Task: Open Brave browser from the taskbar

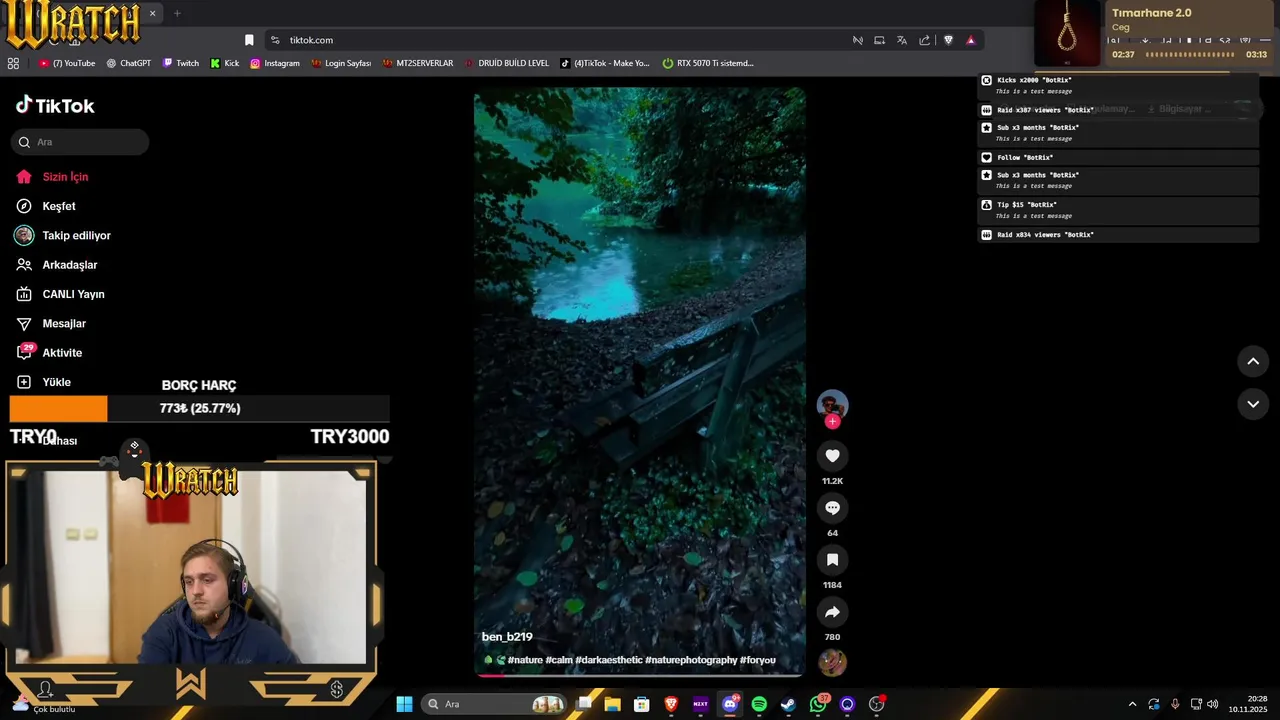Action: tap(671, 704)
